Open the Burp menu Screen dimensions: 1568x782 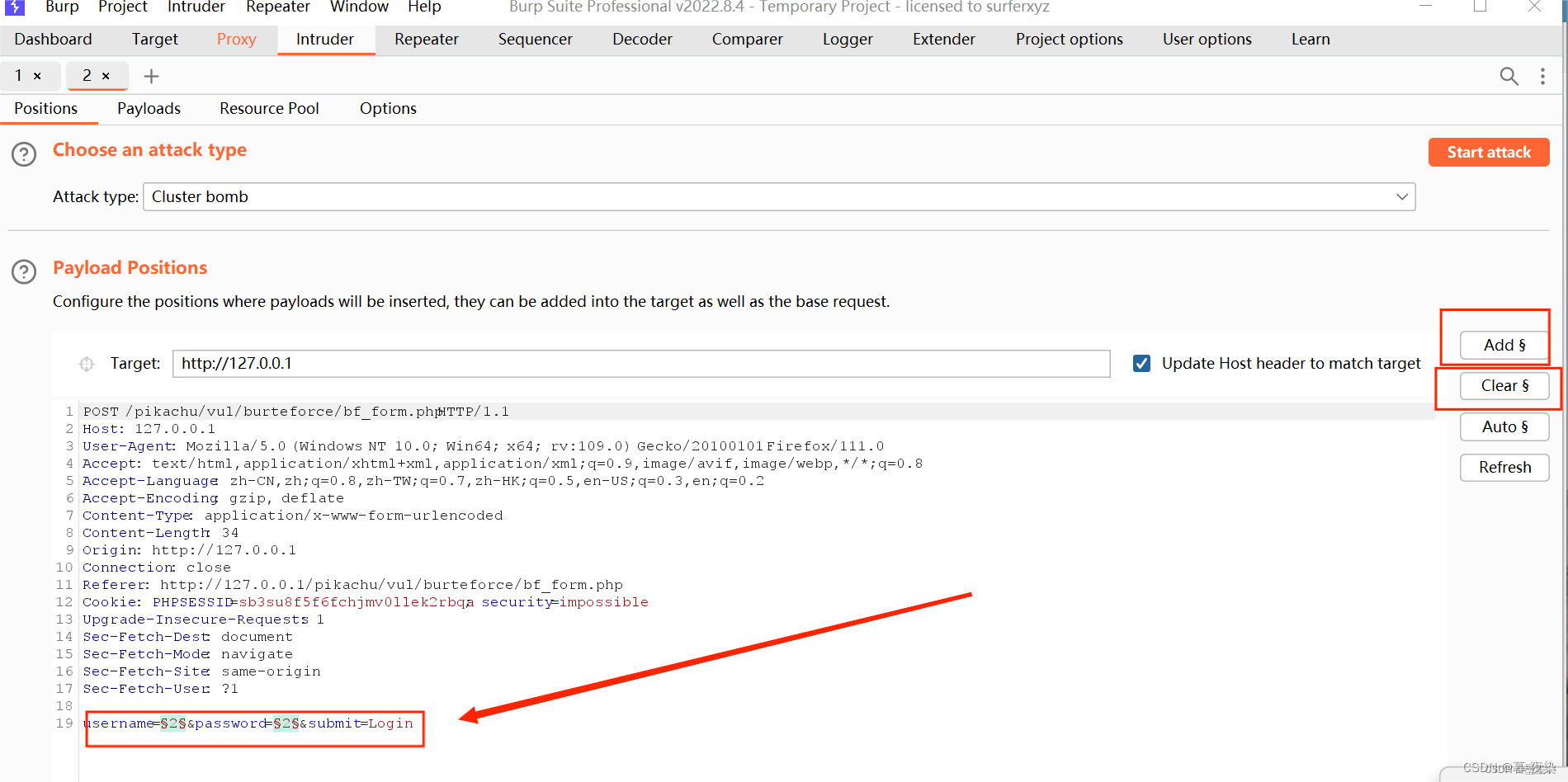tap(62, 7)
